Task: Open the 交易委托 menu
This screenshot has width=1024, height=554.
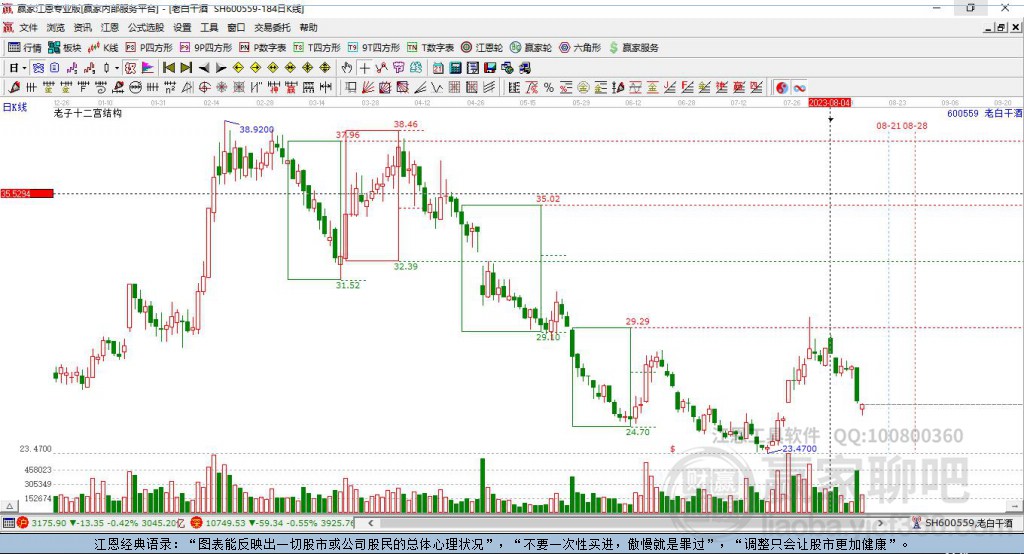Action: point(272,27)
